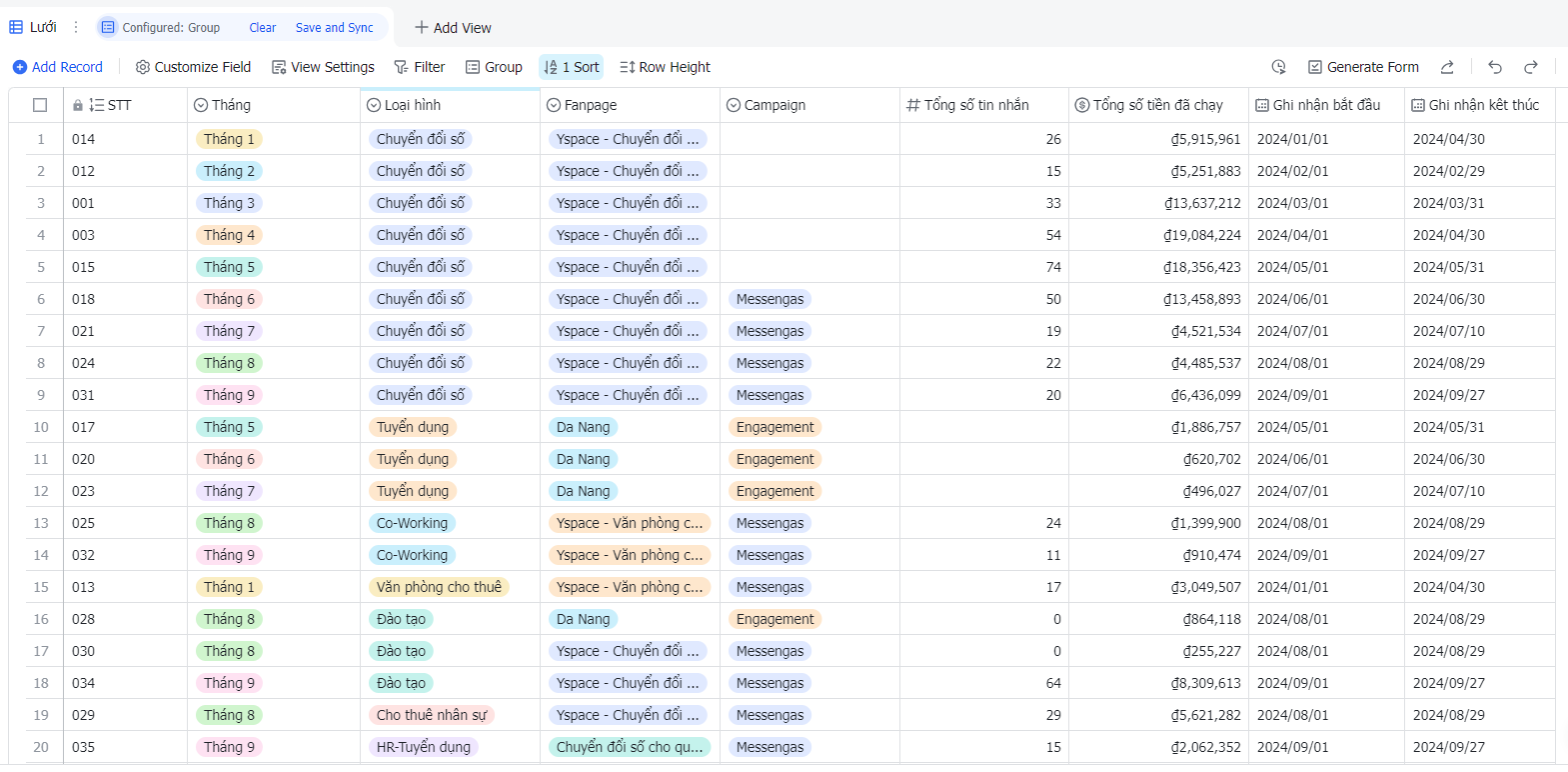
Task: Undo the last action
Action: [1495, 67]
